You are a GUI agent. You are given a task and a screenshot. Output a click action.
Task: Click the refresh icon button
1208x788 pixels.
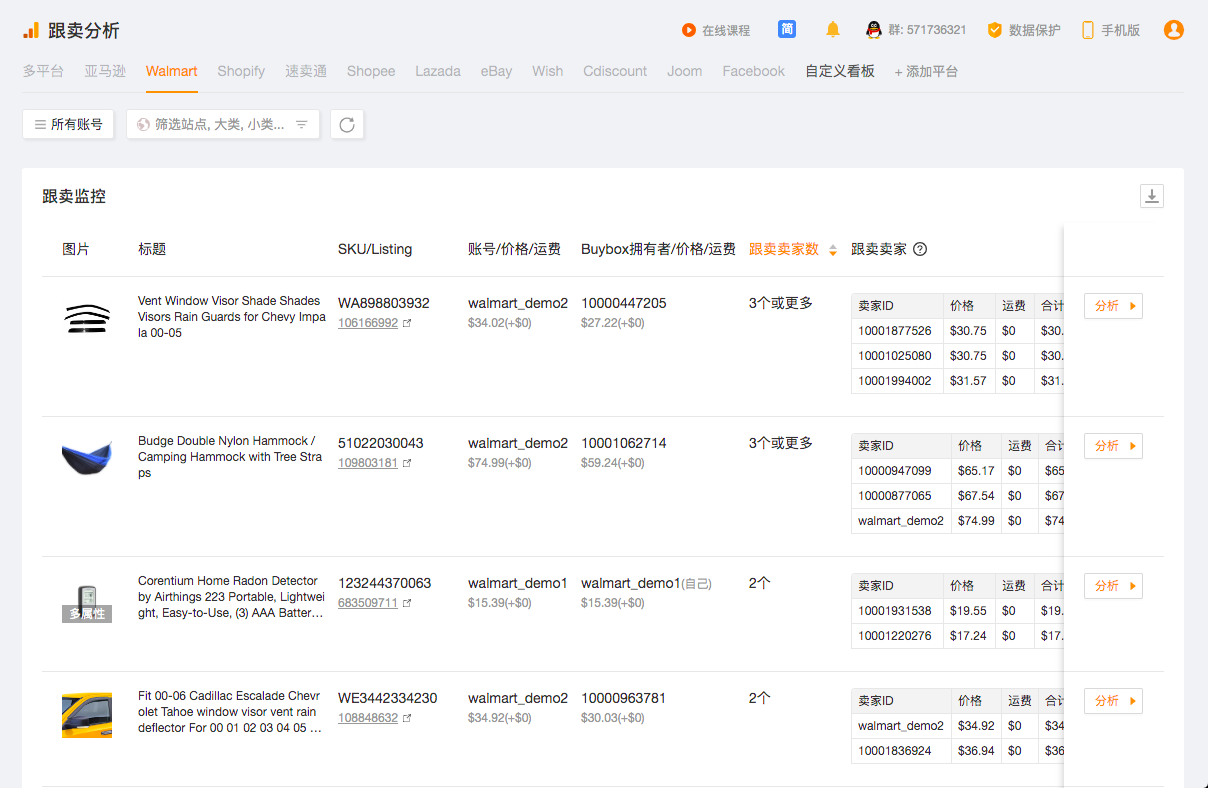pos(347,125)
